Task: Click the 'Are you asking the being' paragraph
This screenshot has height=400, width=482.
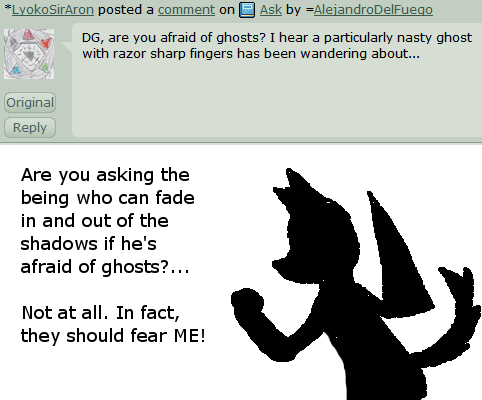Action: coord(107,221)
